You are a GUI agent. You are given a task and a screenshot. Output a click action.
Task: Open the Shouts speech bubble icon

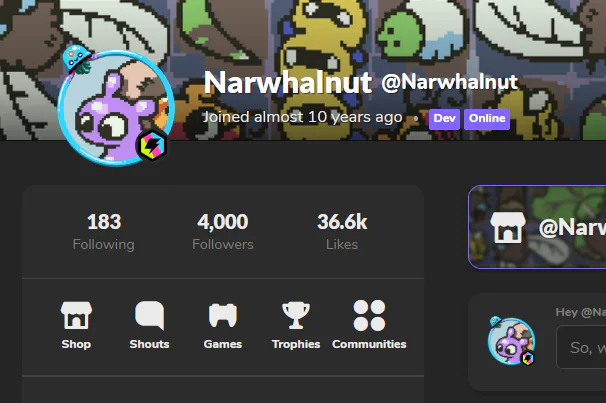[x=150, y=315]
